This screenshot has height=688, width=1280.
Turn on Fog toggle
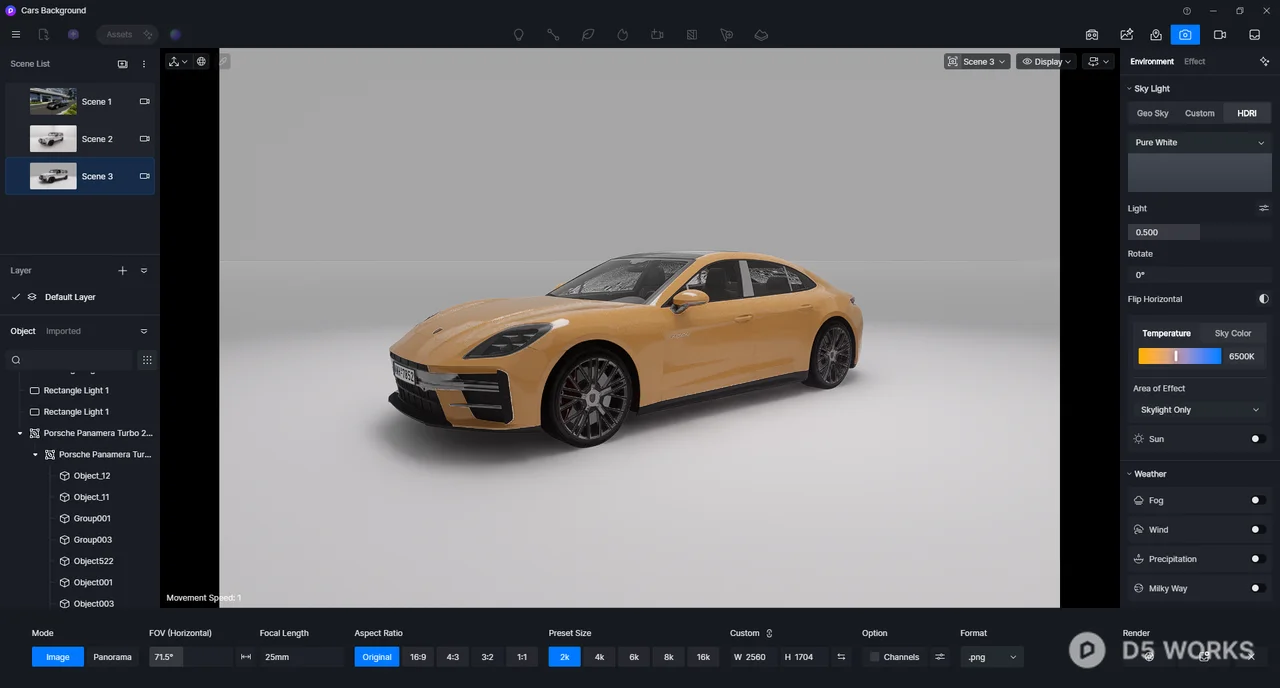point(1258,500)
